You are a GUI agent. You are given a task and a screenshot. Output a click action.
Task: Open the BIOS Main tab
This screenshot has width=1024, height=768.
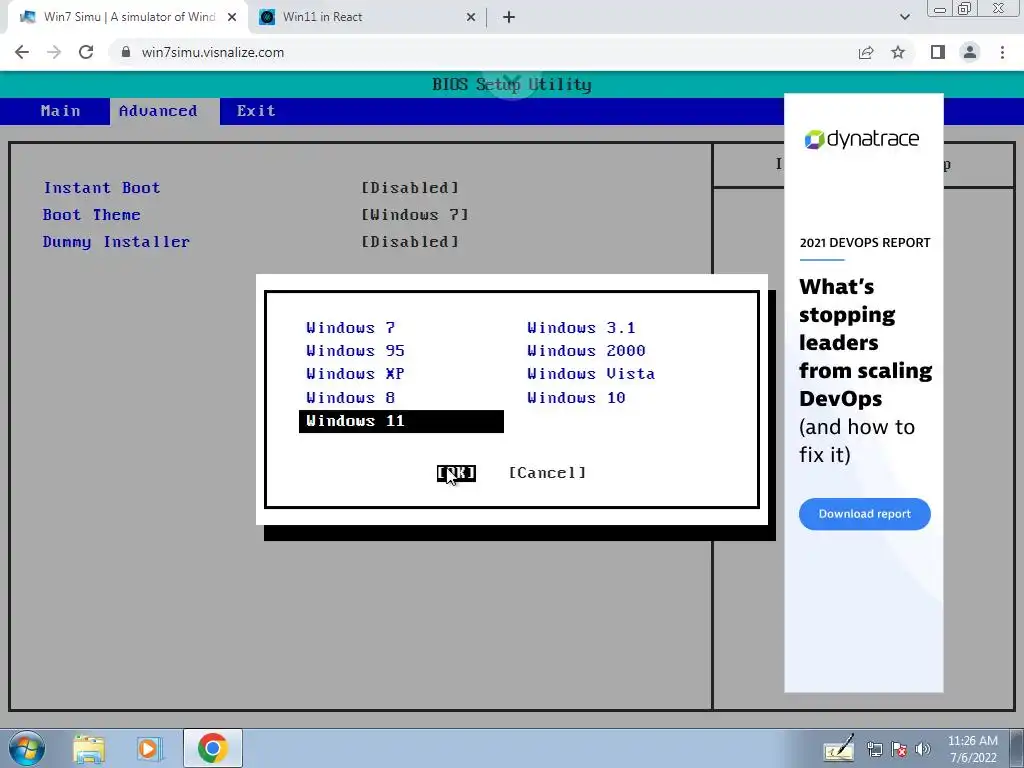click(x=60, y=111)
